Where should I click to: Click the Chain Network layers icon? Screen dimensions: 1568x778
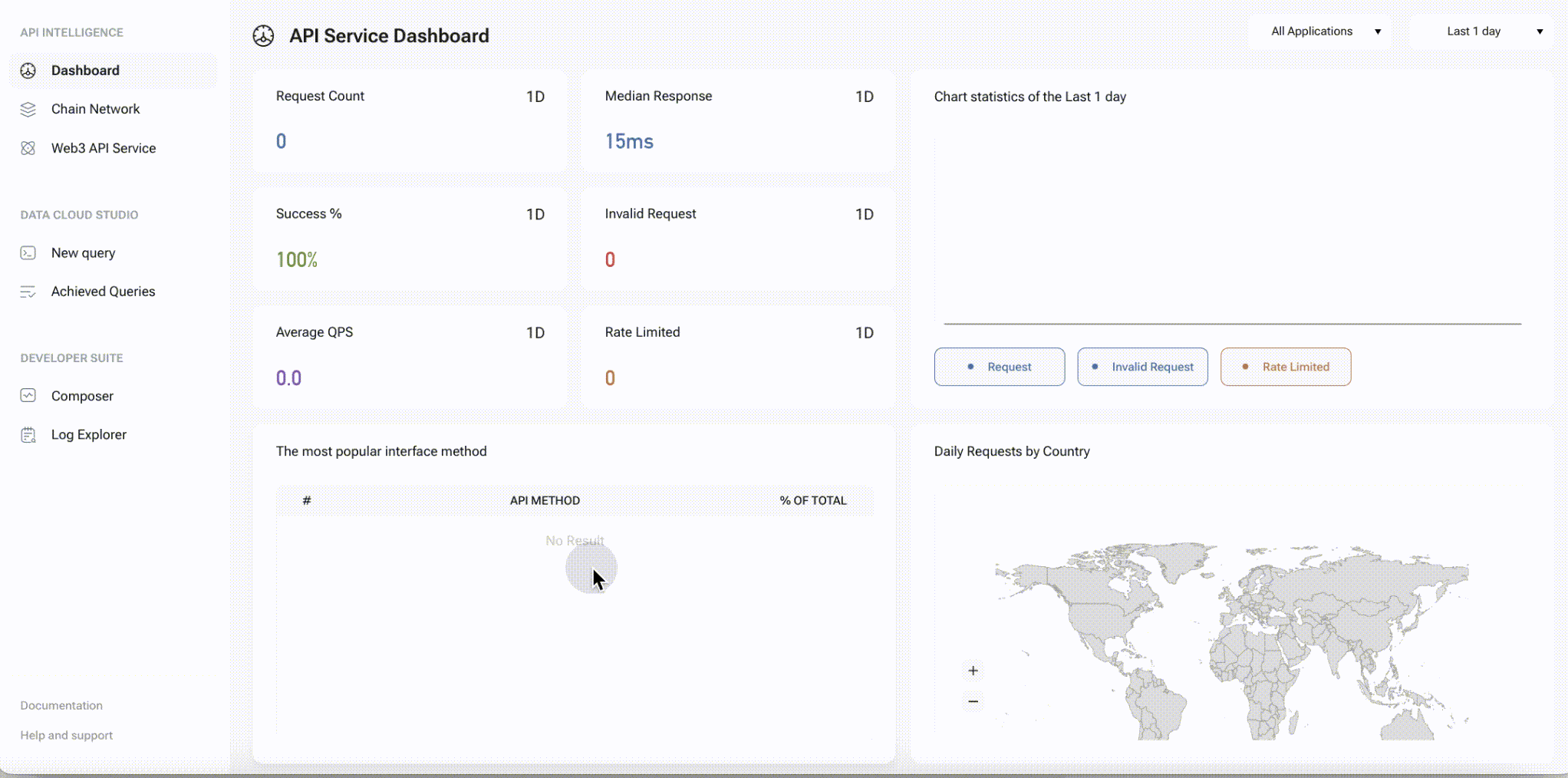[x=28, y=109]
